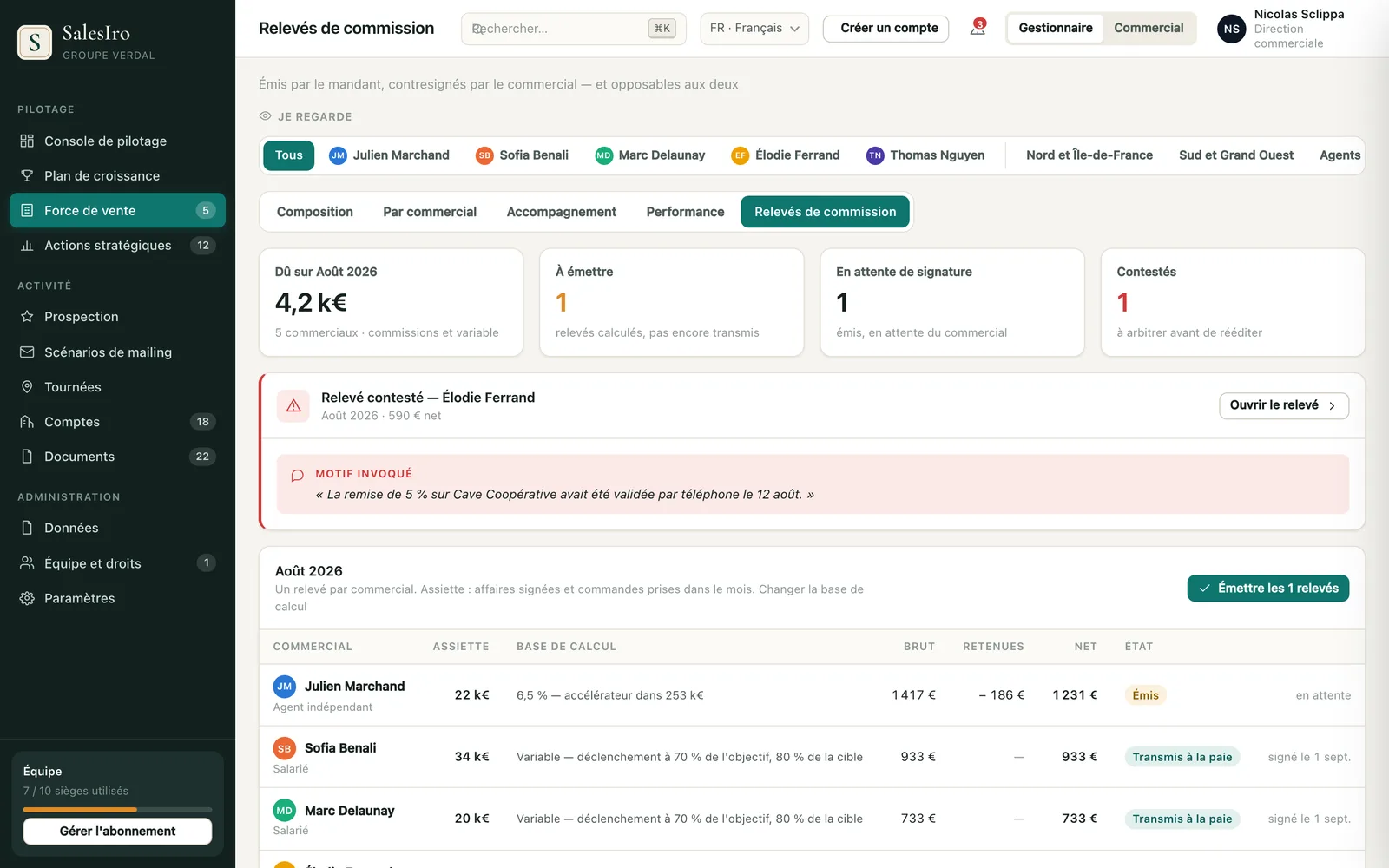Click Émettre les 1 relevés button

(x=1268, y=589)
